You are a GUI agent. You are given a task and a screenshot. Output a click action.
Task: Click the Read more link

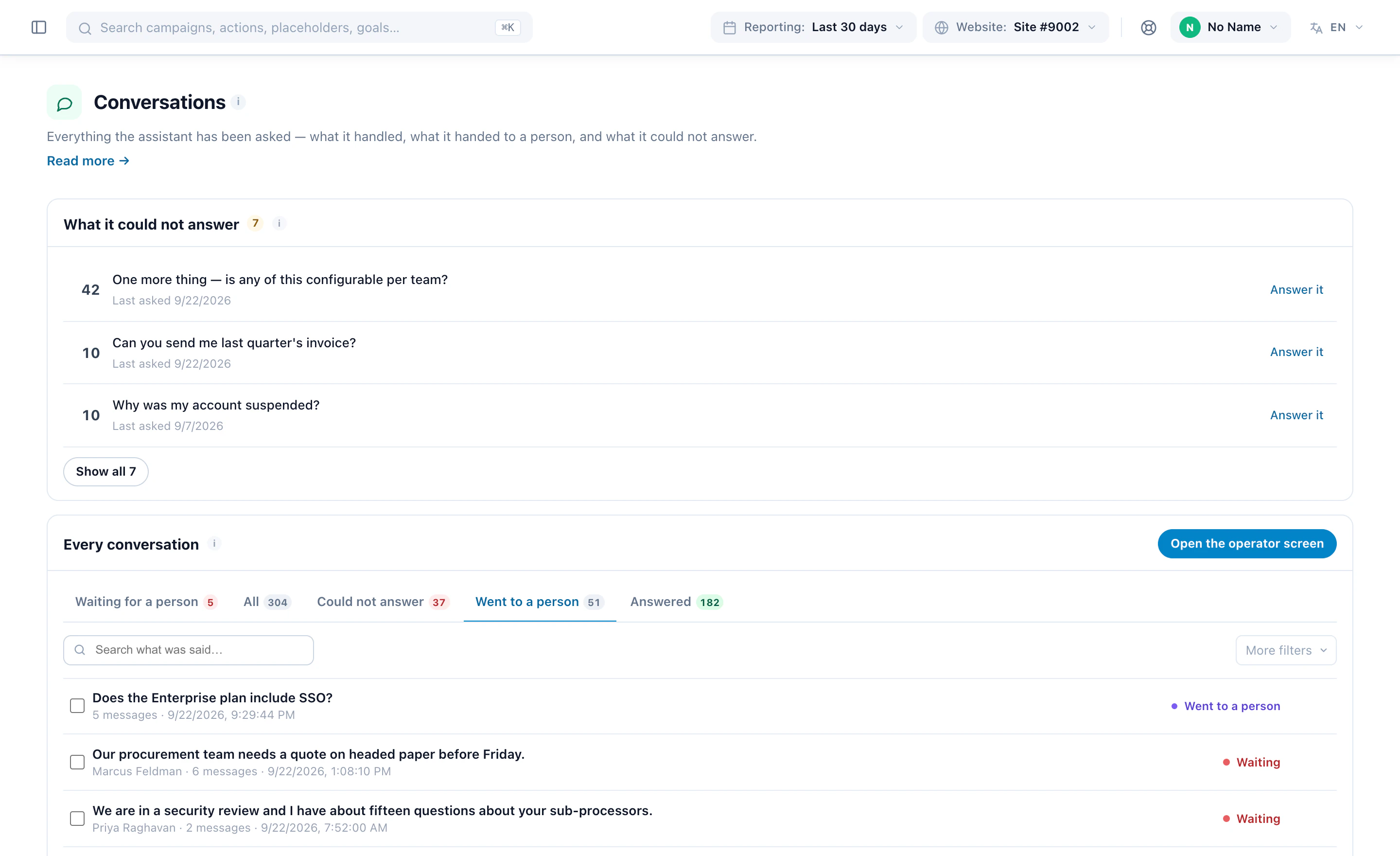(88, 161)
